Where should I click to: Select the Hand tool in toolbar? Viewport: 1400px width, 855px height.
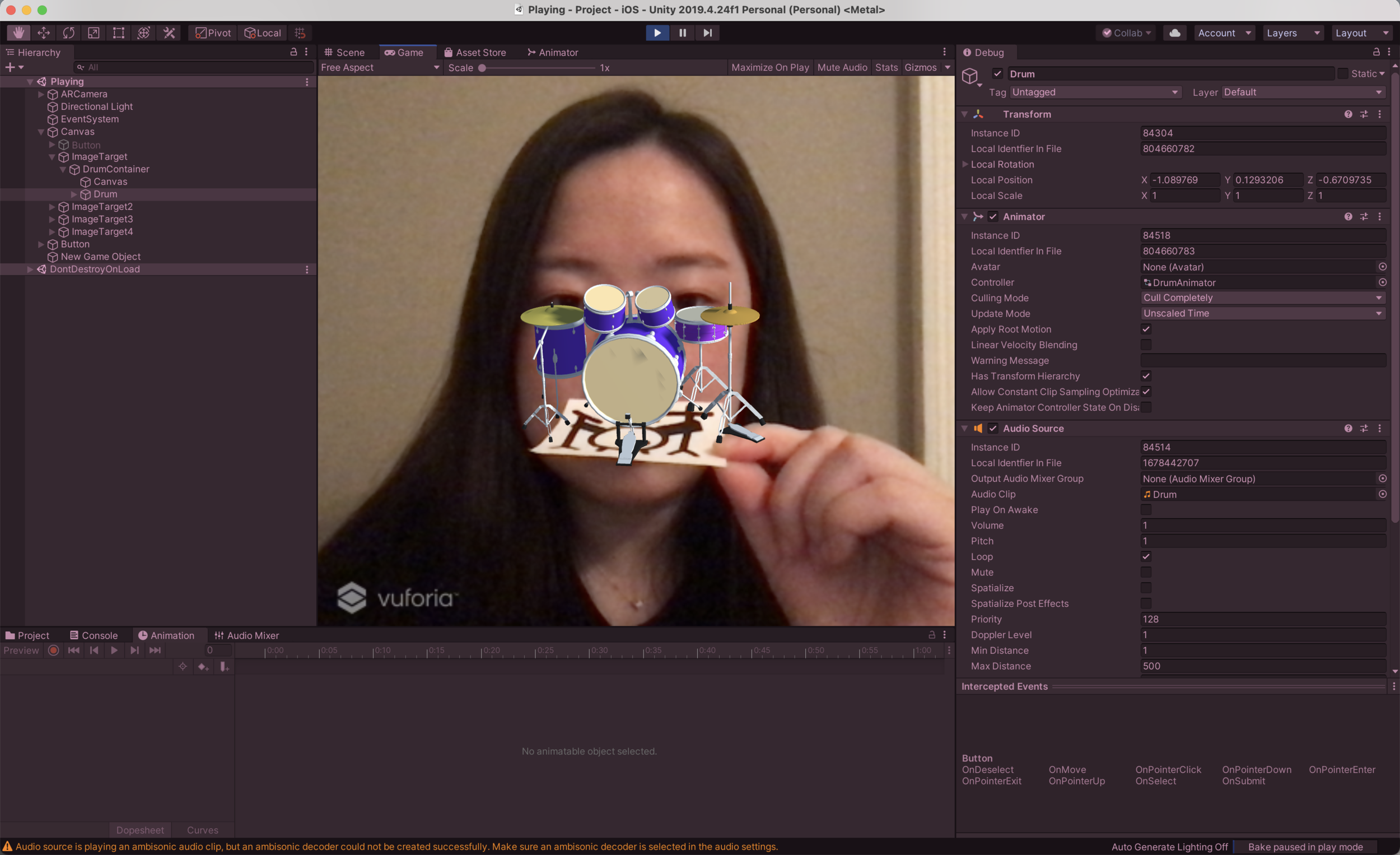tap(18, 33)
